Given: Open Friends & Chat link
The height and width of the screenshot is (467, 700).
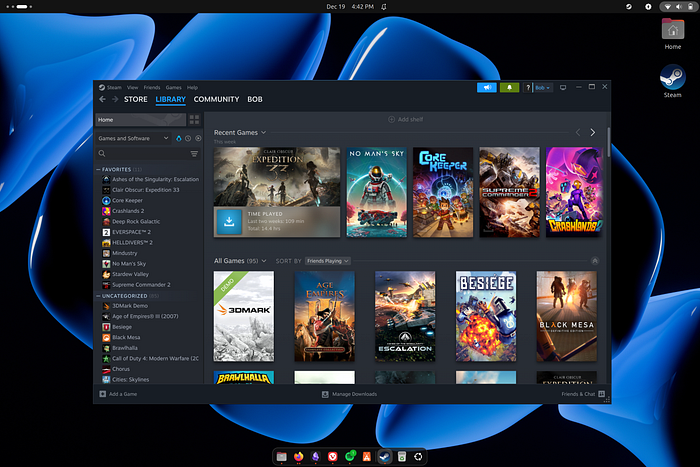Looking at the screenshot, I should 578,394.
